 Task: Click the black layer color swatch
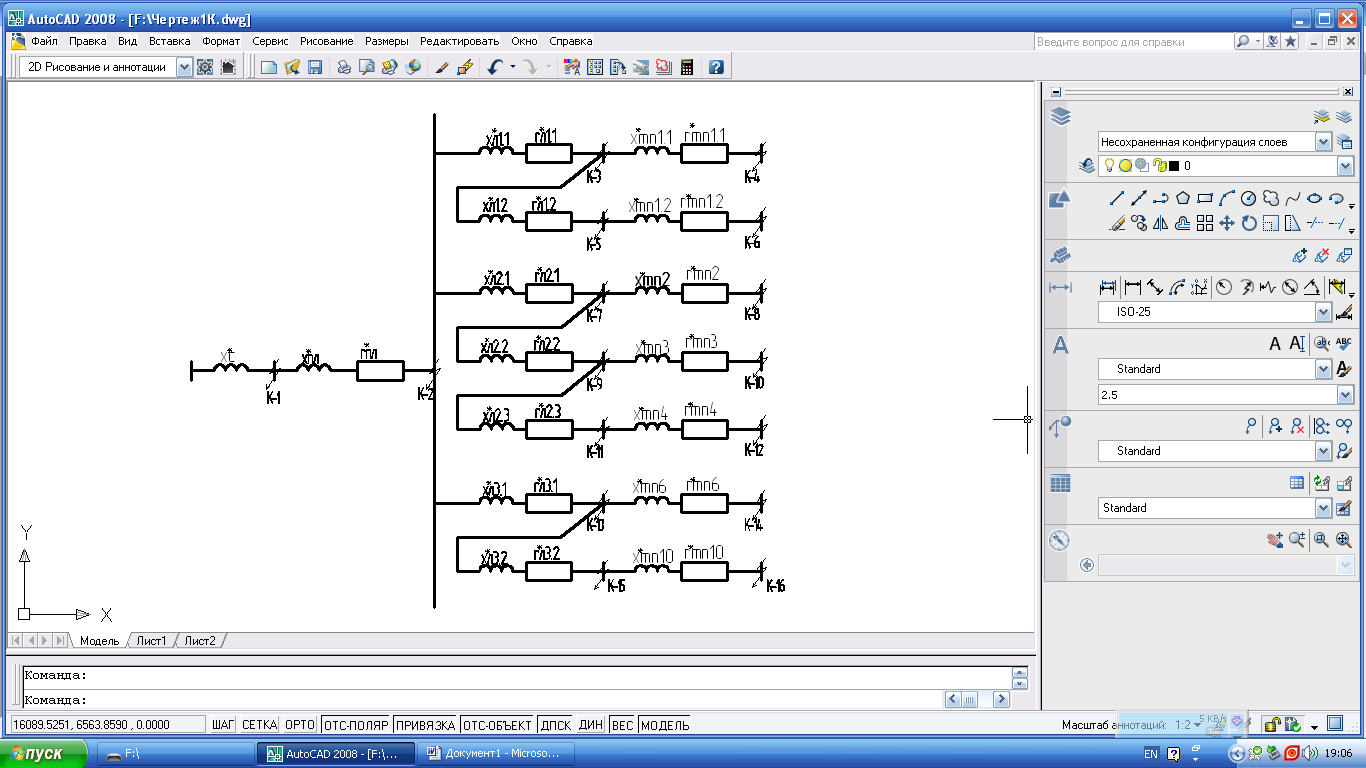tap(1173, 166)
